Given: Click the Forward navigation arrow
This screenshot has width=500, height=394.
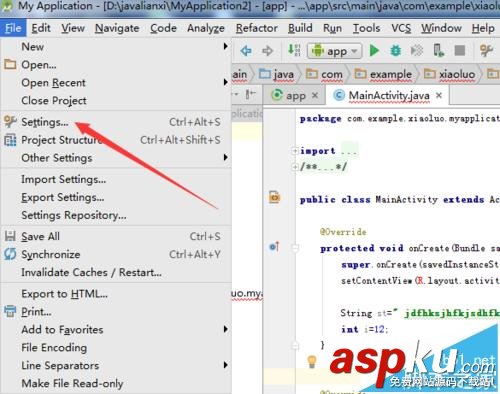Looking at the screenshot, I should 267,51.
